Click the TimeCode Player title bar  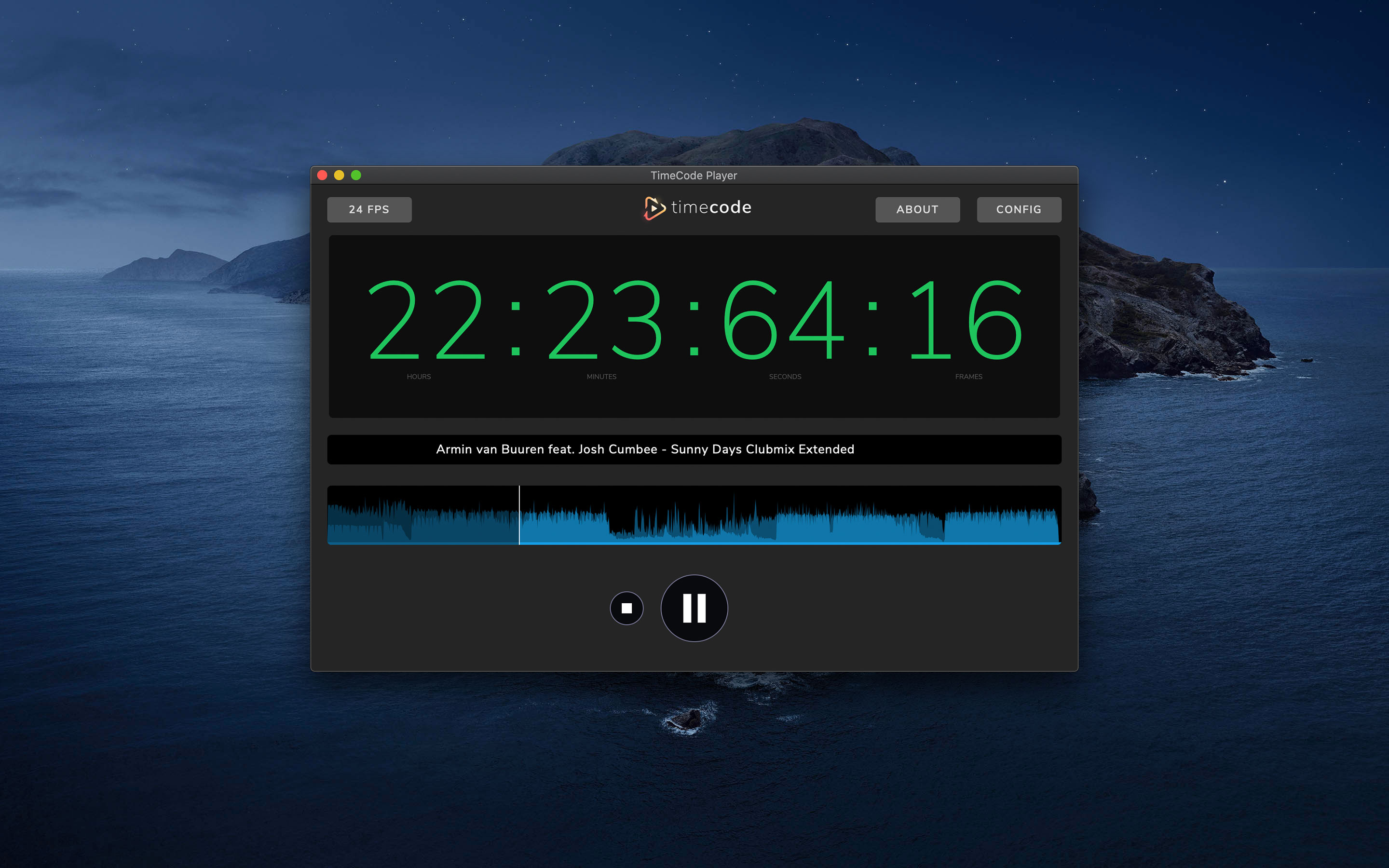click(694, 175)
